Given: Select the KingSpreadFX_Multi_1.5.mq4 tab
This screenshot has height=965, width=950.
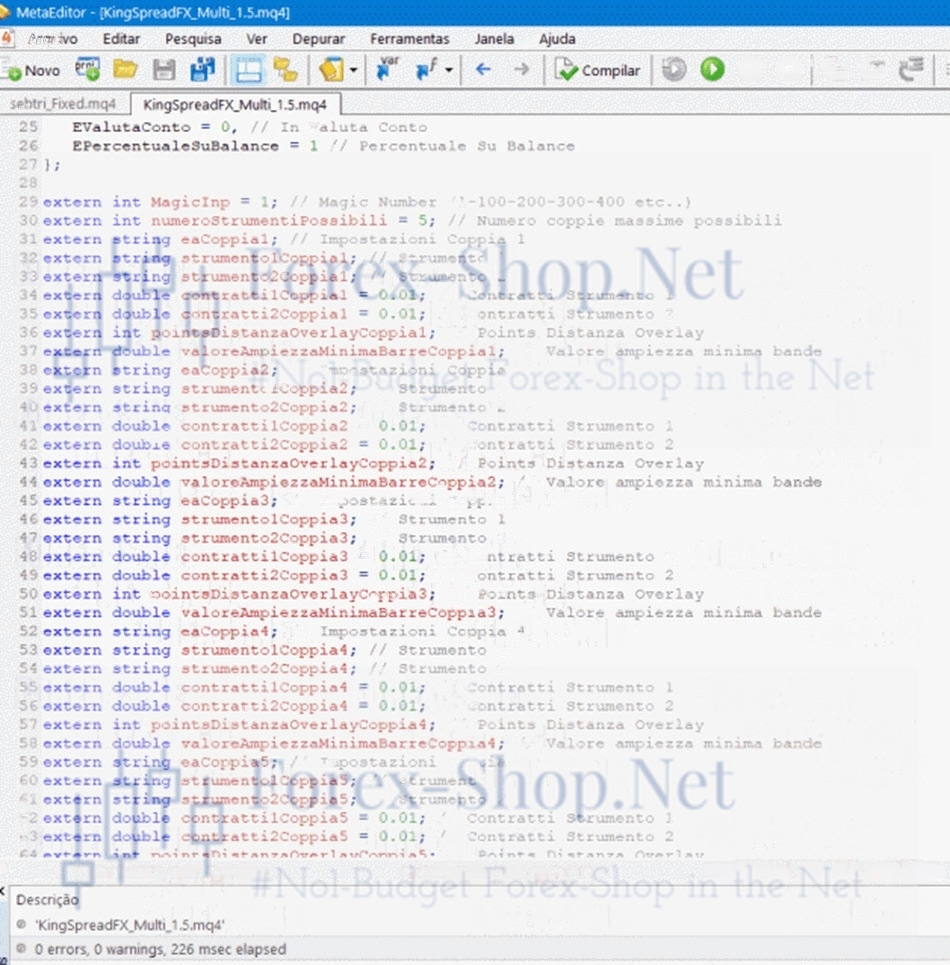Looking at the screenshot, I should coord(234,105).
